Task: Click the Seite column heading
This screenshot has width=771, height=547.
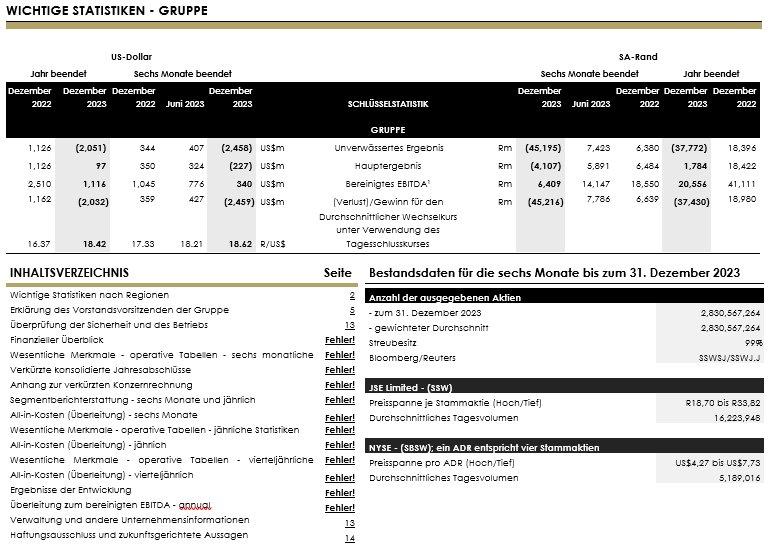Action: (x=338, y=273)
